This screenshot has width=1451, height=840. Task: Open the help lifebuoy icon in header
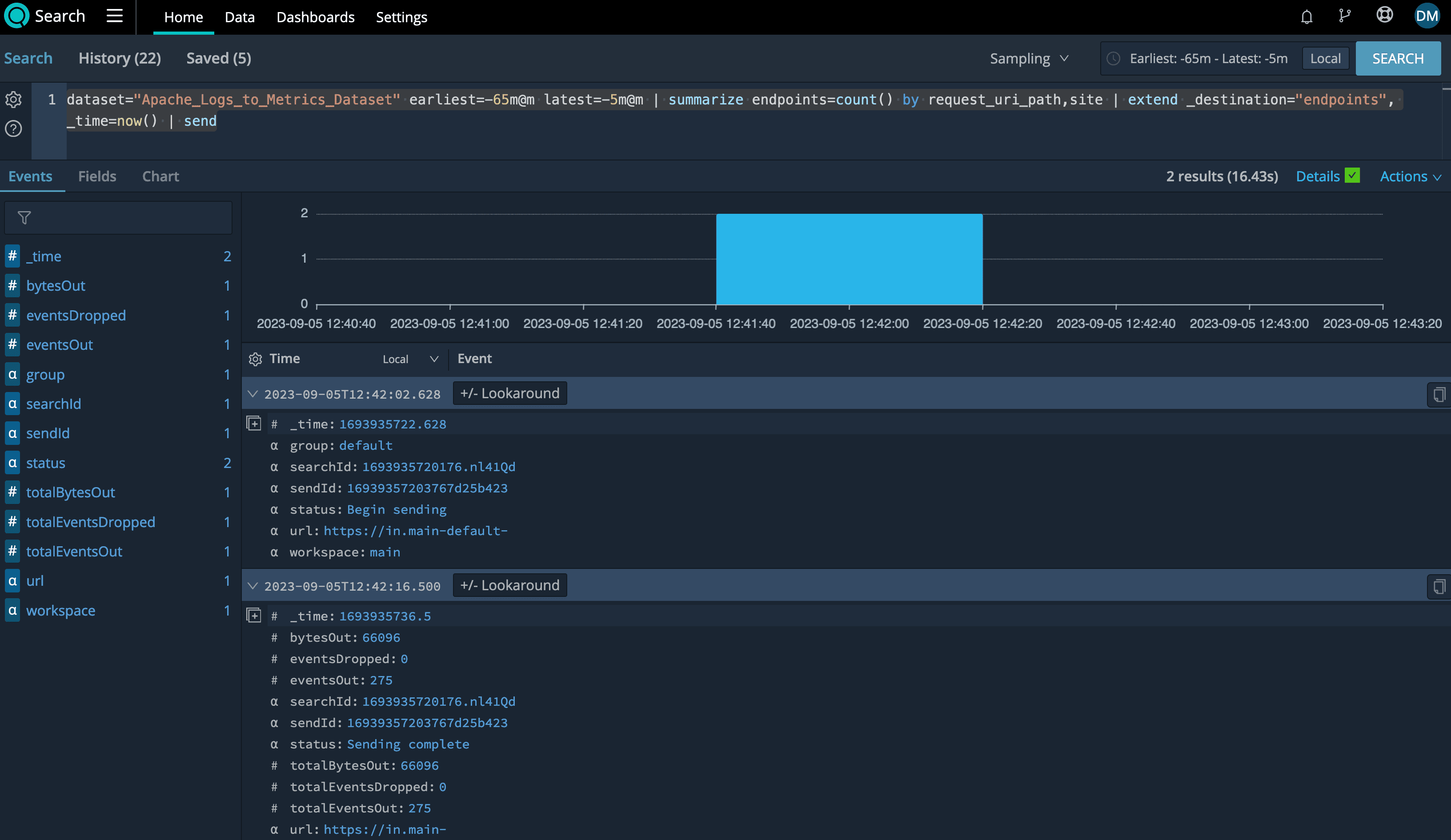pyautogui.click(x=1384, y=16)
